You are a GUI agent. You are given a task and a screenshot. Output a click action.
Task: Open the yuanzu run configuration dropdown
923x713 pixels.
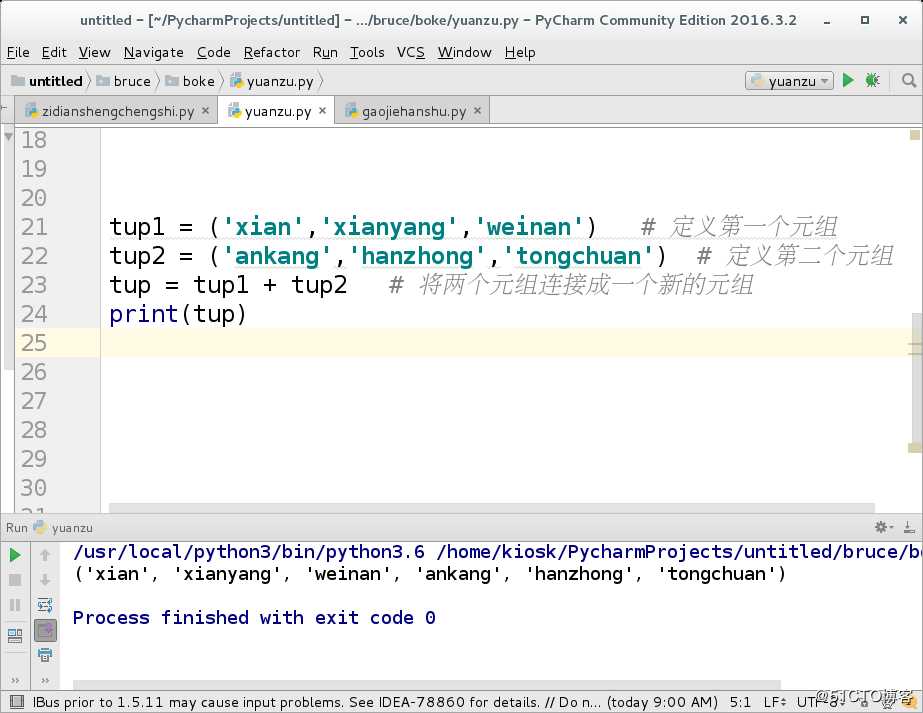click(789, 81)
